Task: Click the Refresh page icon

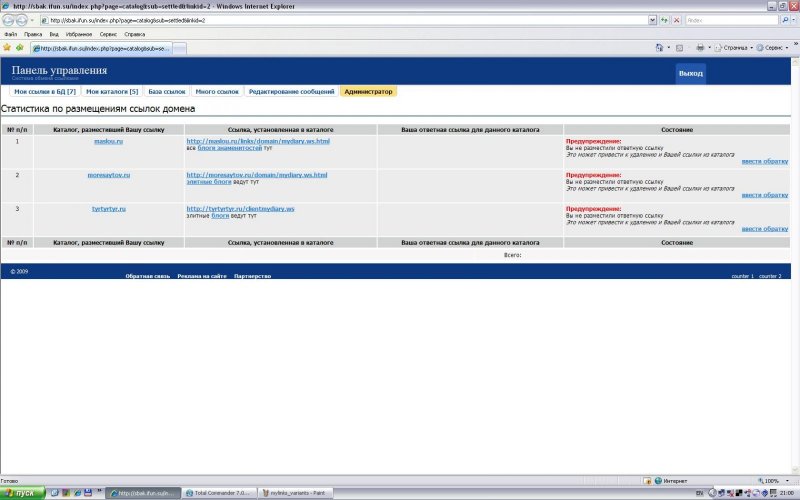Action: [x=665, y=20]
